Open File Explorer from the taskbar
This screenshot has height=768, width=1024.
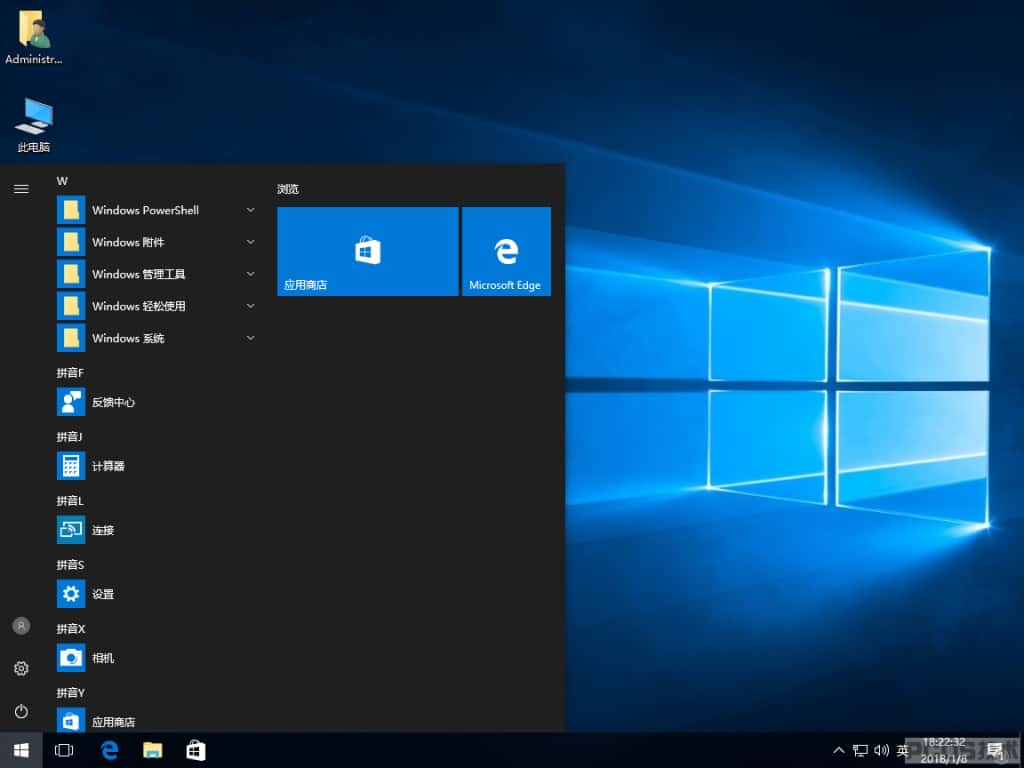click(x=153, y=750)
